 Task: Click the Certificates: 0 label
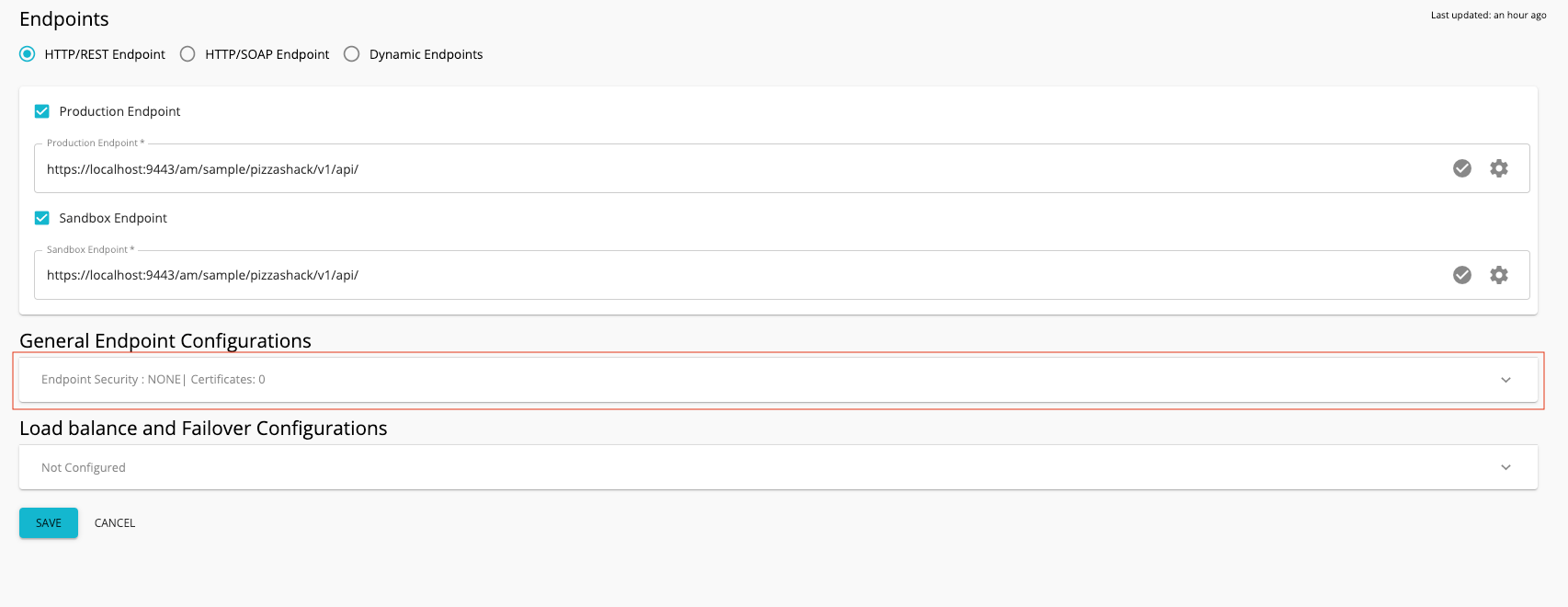pos(228,379)
